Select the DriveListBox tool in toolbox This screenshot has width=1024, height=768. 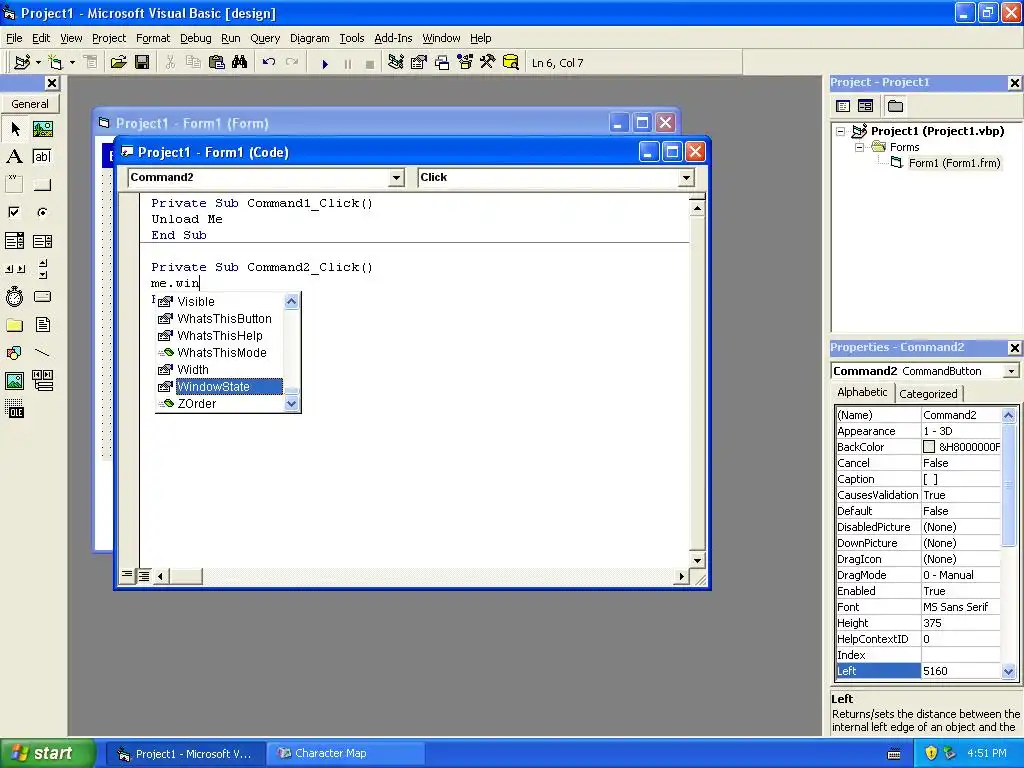(x=42, y=297)
